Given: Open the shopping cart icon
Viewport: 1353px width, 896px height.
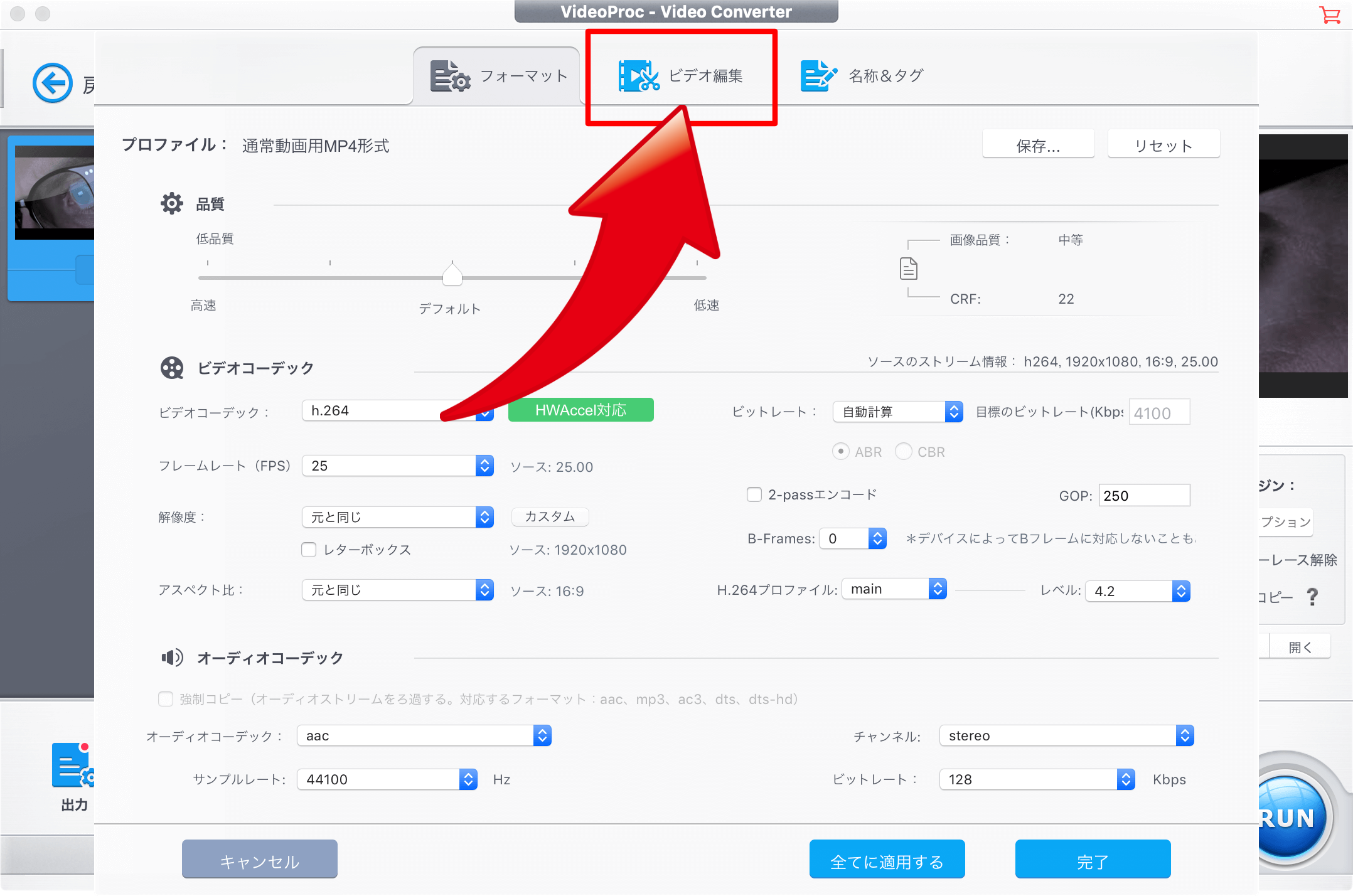Looking at the screenshot, I should pyautogui.click(x=1330, y=14).
